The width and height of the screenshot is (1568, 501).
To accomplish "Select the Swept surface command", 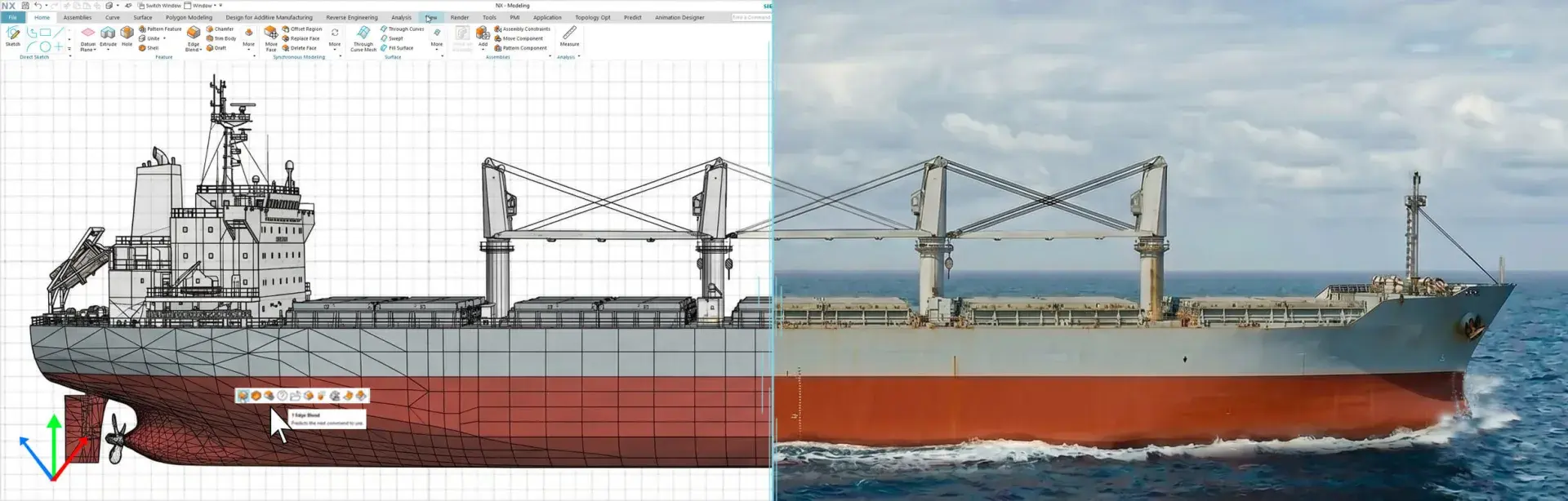I will [x=392, y=38].
